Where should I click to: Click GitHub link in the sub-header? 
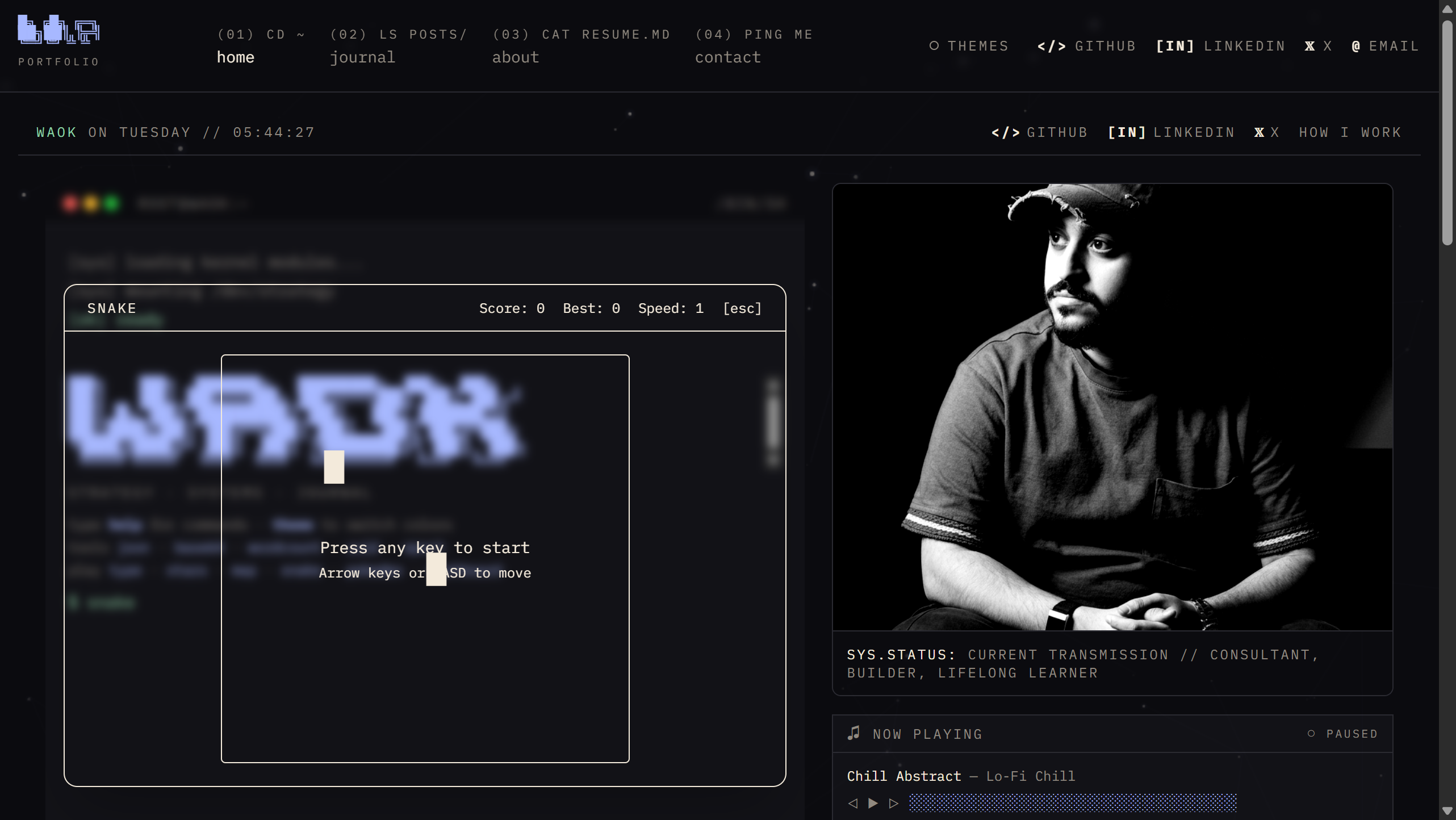point(1039,132)
